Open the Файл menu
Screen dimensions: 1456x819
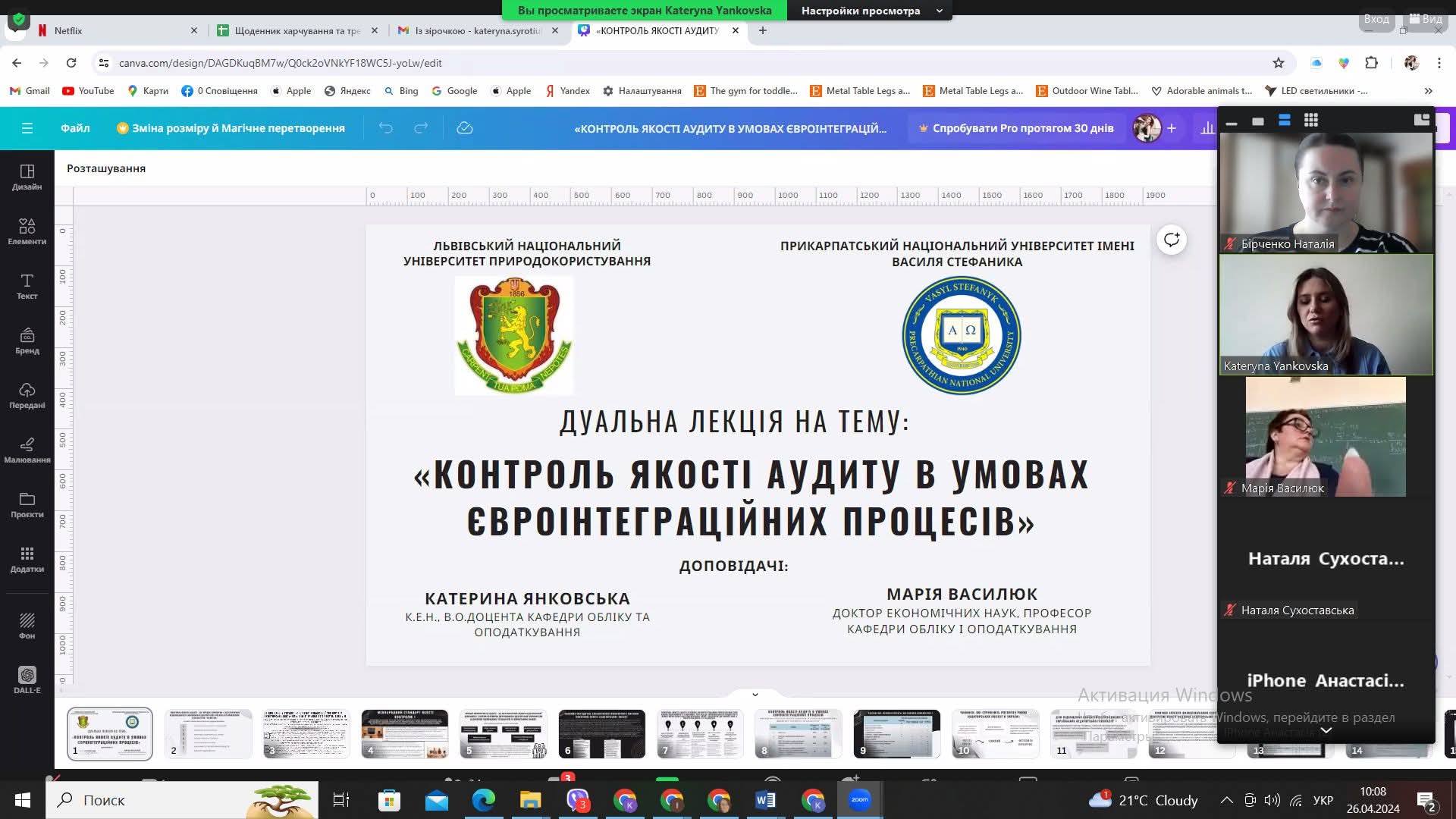[75, 128]
